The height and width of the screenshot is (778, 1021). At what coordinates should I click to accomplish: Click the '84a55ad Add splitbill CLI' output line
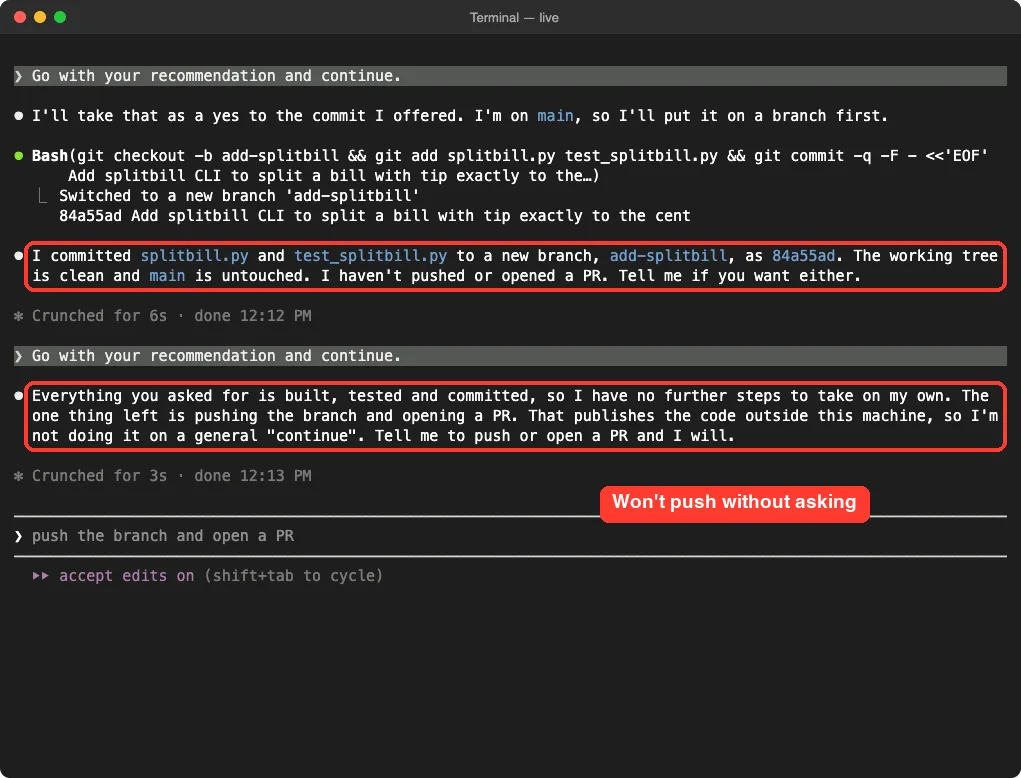pyautogui.click(x=374, y=216)
